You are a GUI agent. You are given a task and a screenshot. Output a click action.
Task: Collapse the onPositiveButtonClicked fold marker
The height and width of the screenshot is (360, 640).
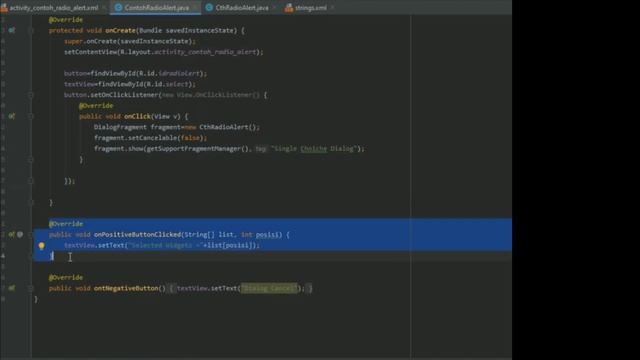coord(31,235)
